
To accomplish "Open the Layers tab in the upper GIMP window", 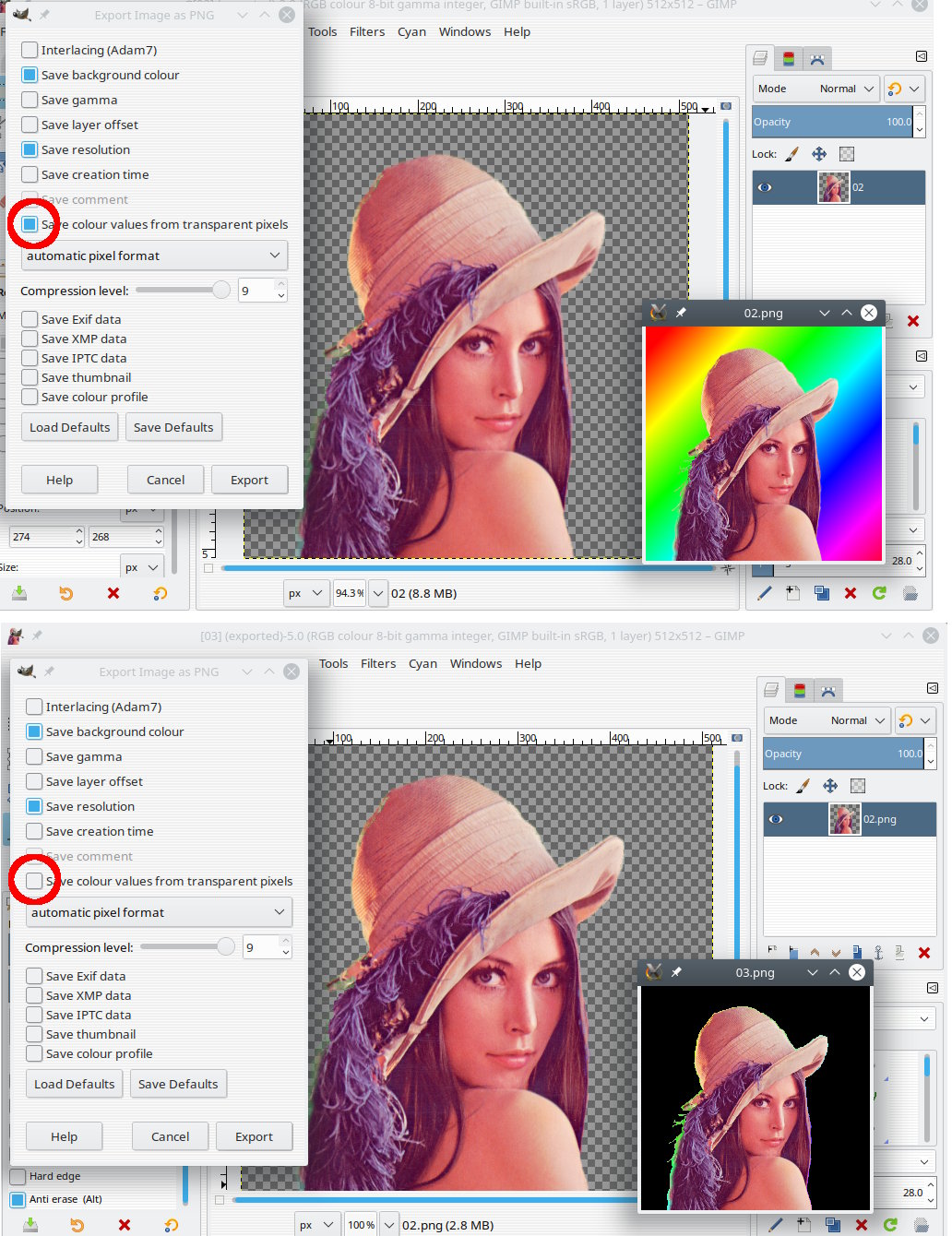I will [x=761, y=59].
